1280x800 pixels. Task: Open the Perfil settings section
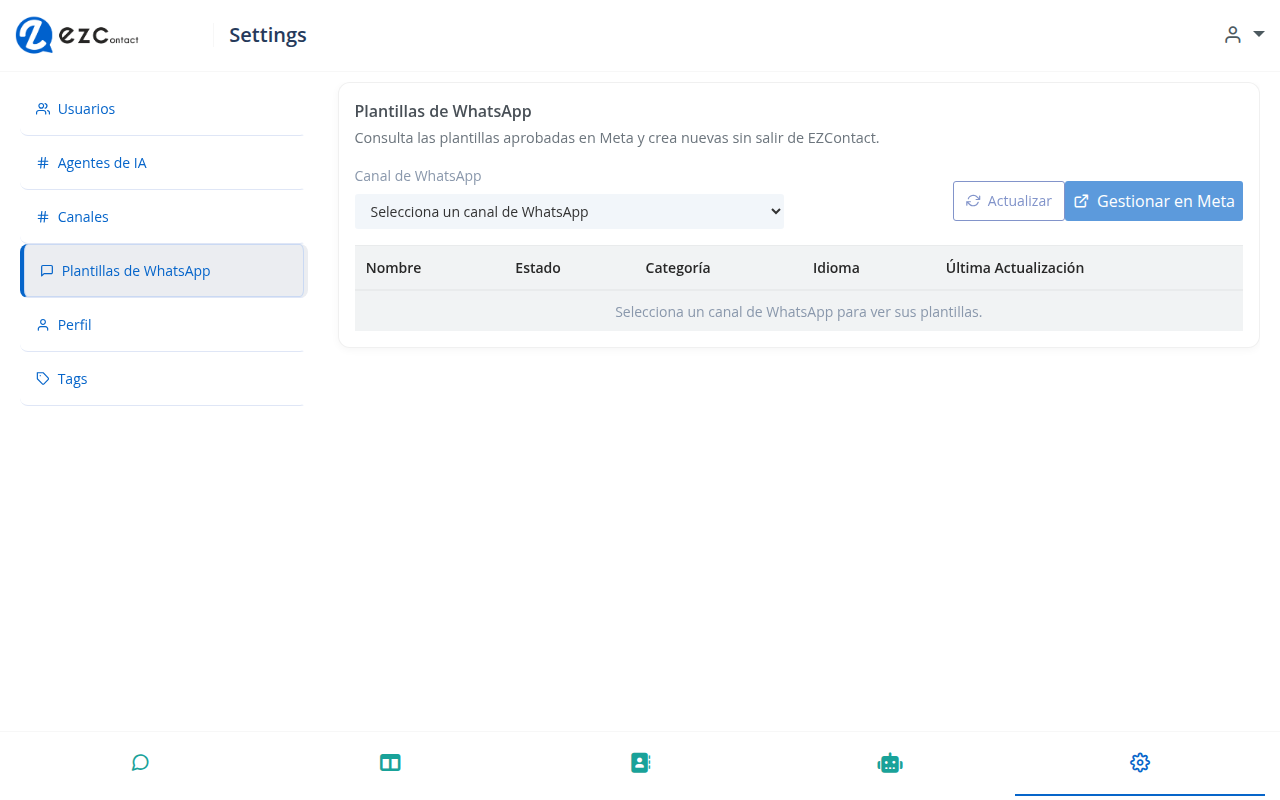(x=74, y=324)
